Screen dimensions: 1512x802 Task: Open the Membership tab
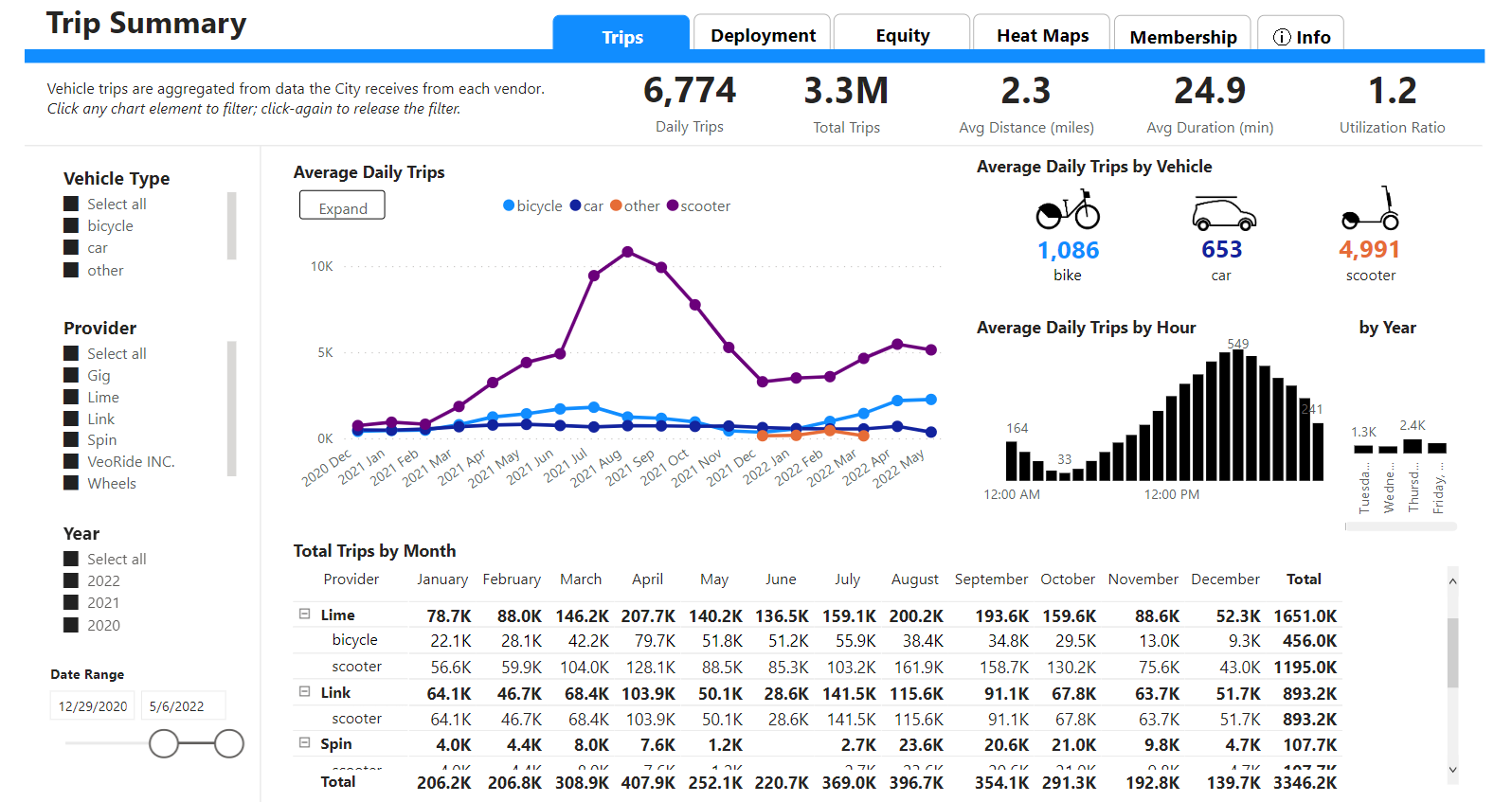[x=1182, y=36]
